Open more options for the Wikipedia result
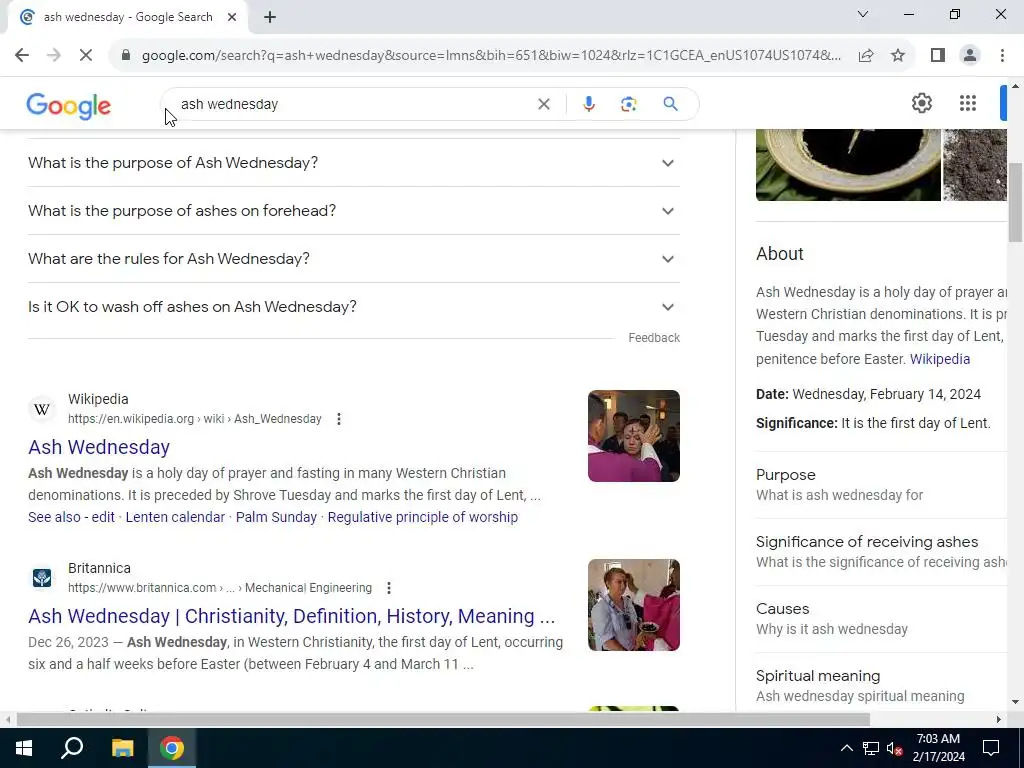 338,419
